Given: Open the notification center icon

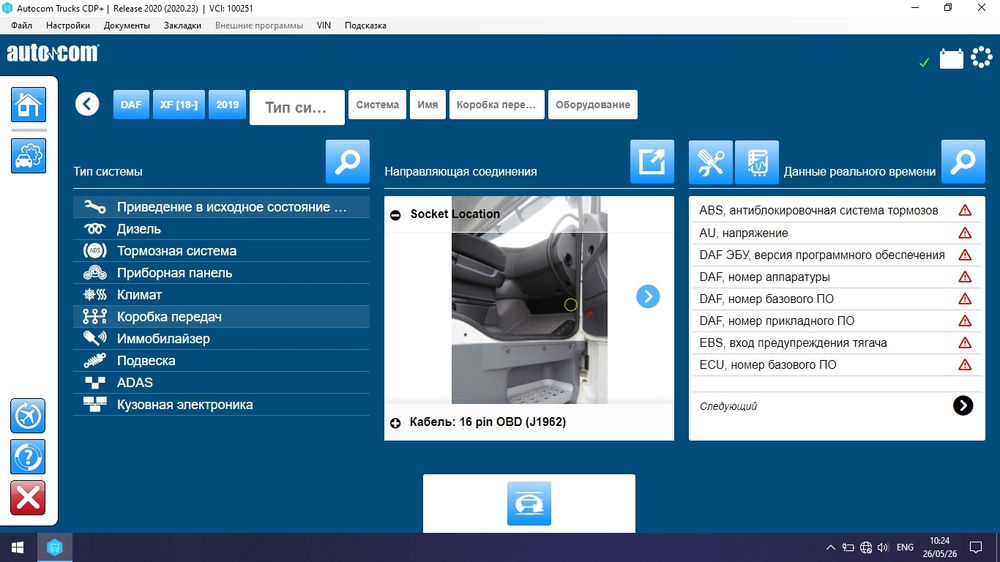Looking at the screenshot, I should point(976,547).
